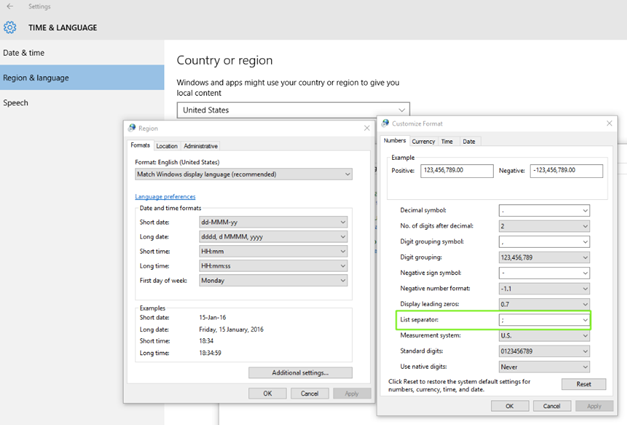Close the Customize Format dialog
627x425 pixels.
coord(609,123)
